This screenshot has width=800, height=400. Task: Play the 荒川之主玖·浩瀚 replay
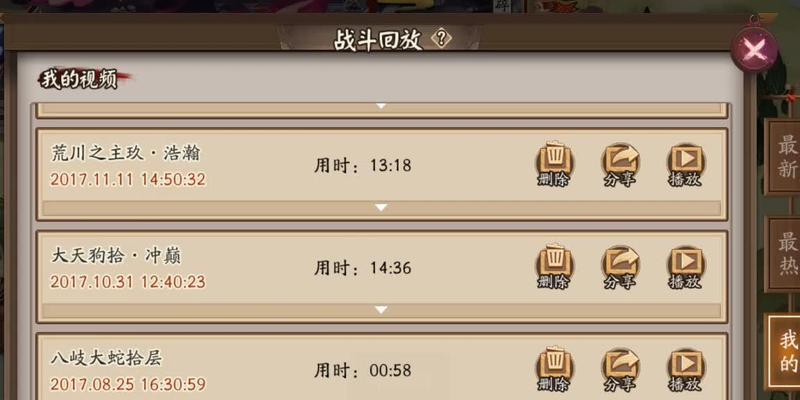pyautogui.click(x=686, y=165)
